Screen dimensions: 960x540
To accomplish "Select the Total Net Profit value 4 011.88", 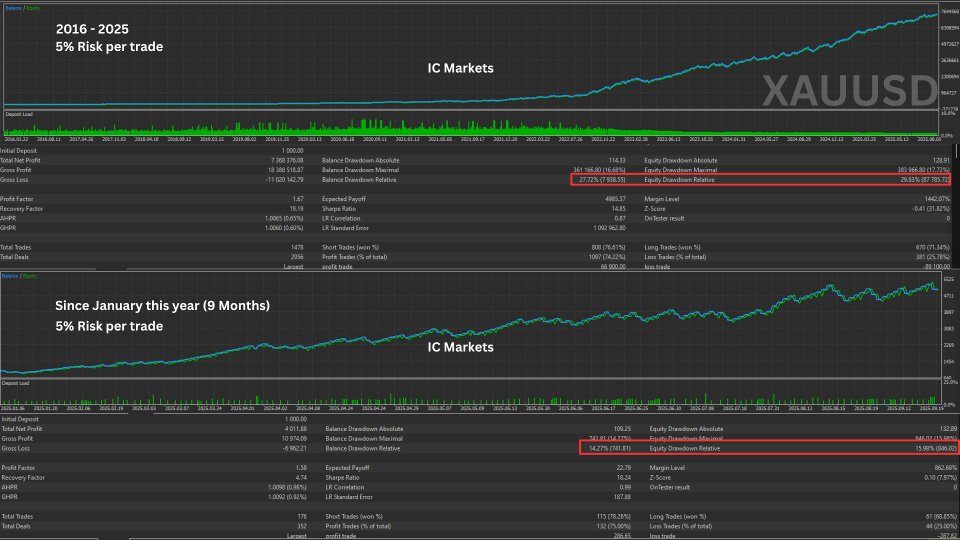I will coord(296,429).
